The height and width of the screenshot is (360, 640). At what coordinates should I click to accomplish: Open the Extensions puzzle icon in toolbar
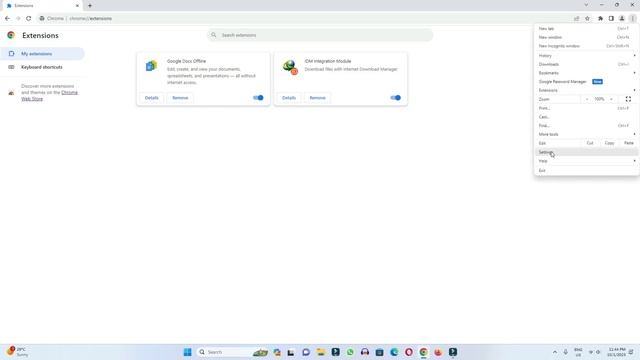600,18
